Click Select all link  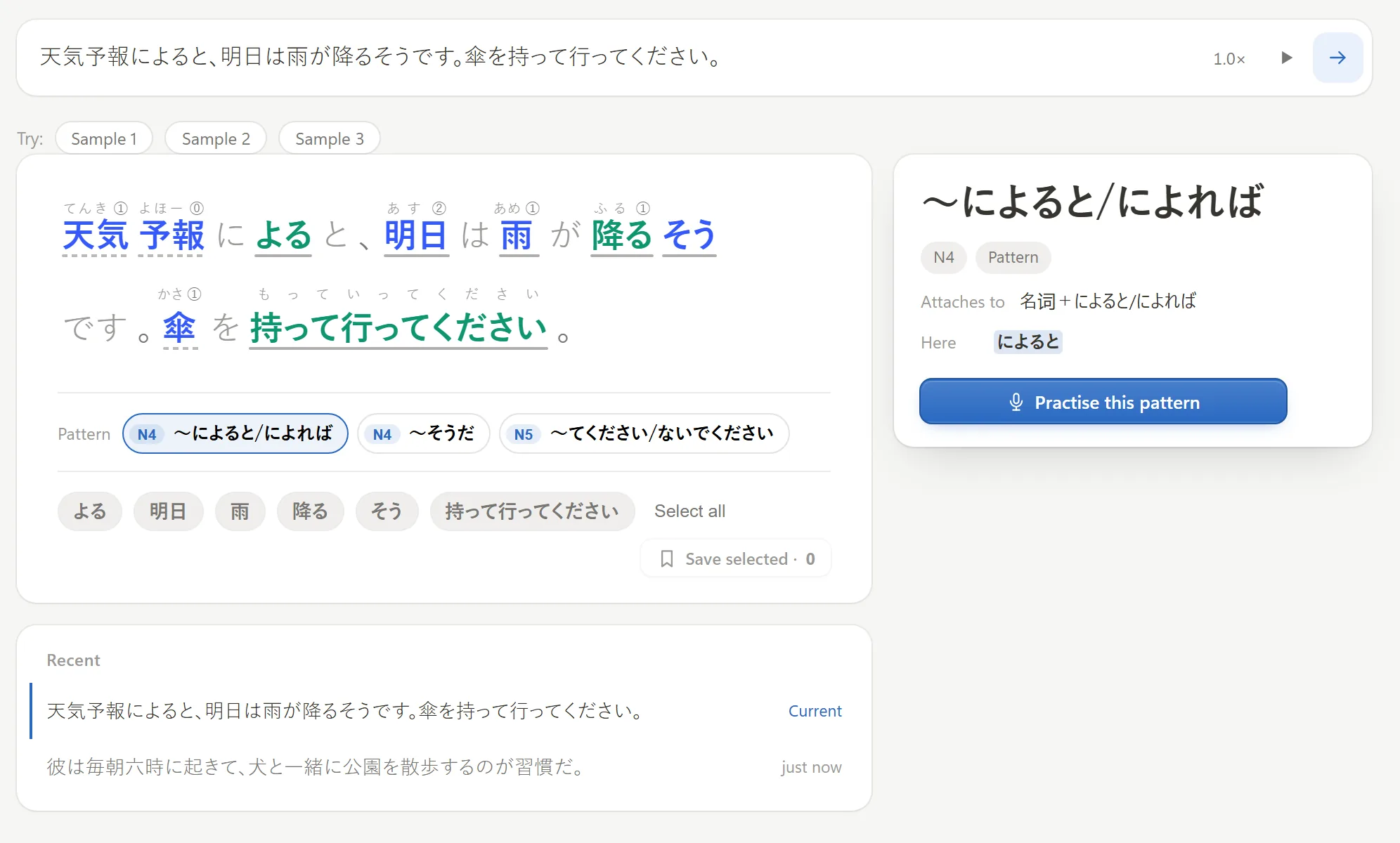(689, 511)
